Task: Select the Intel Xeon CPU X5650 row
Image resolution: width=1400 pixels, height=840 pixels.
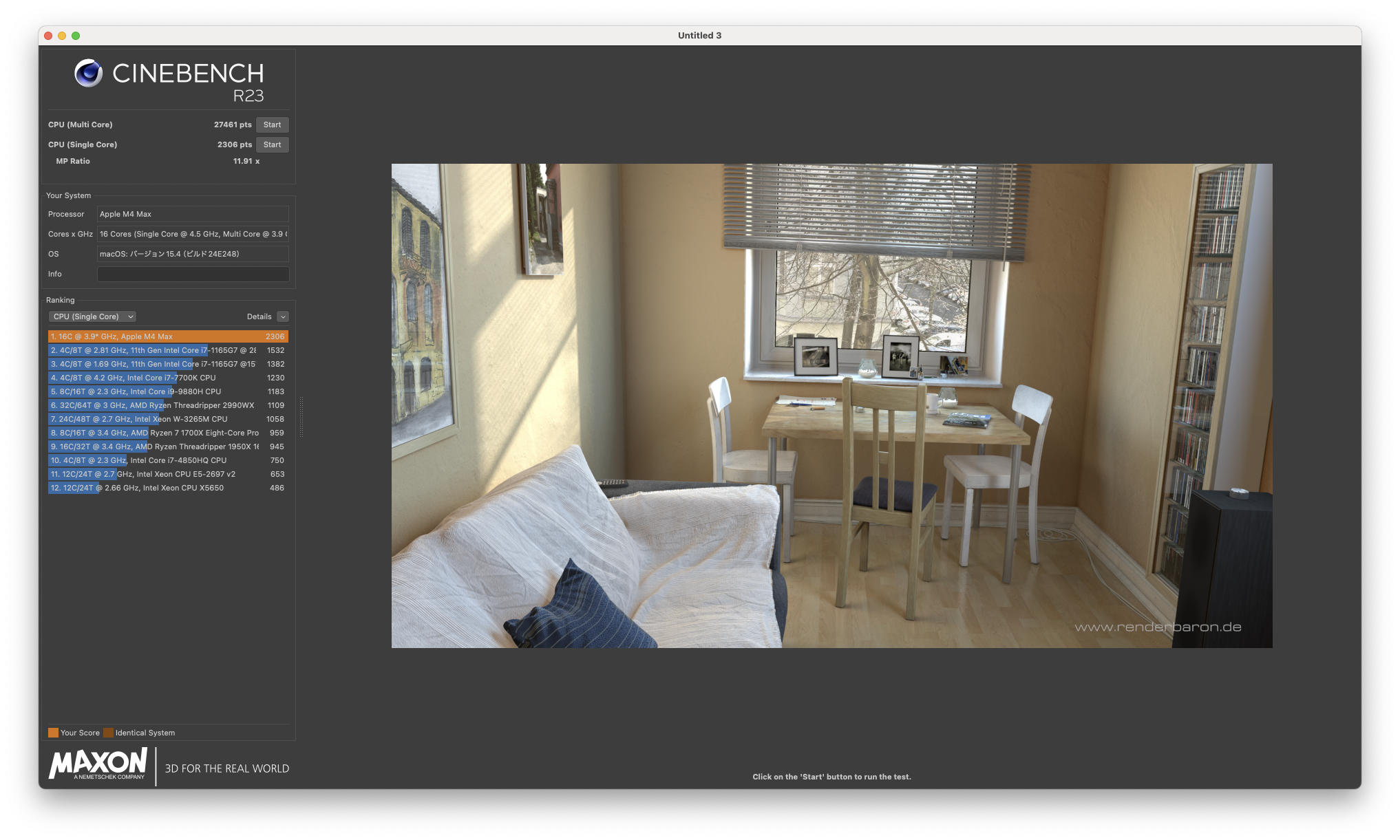Action: (167, 488)
